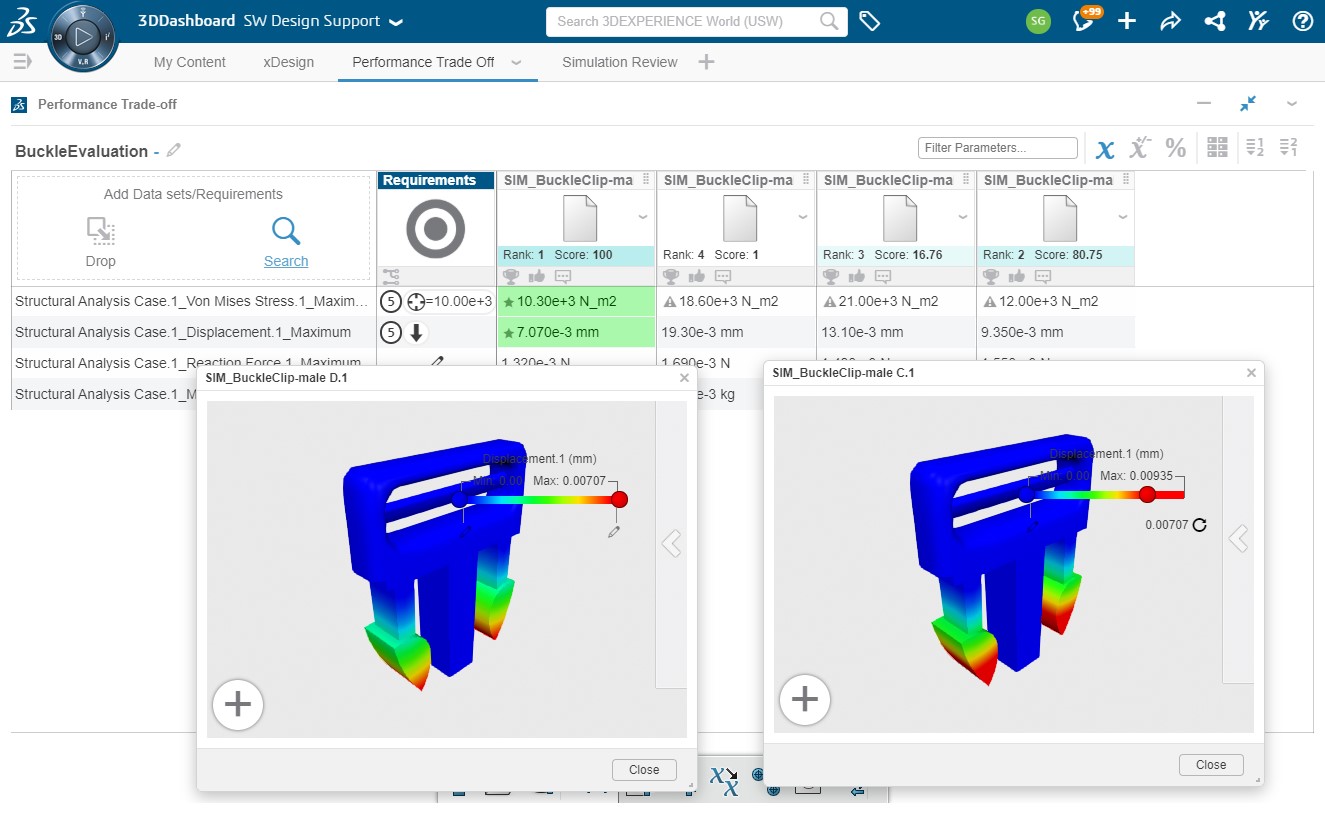Click the Search link for data sets
Screen dimensions: 1325x814
pyautogui.click(x=286, y=261)
